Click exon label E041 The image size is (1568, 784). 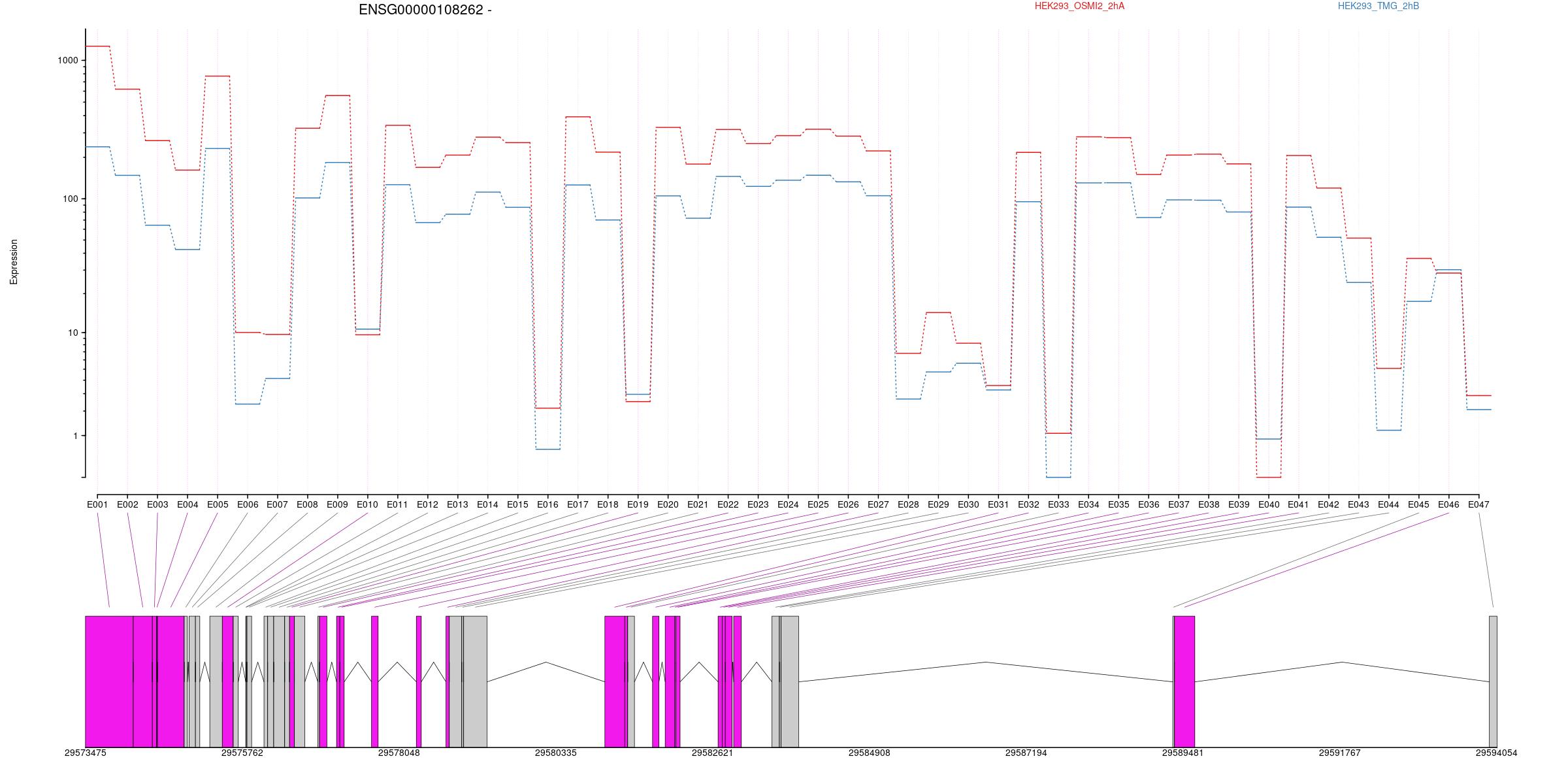click(x=1299, y=504)
